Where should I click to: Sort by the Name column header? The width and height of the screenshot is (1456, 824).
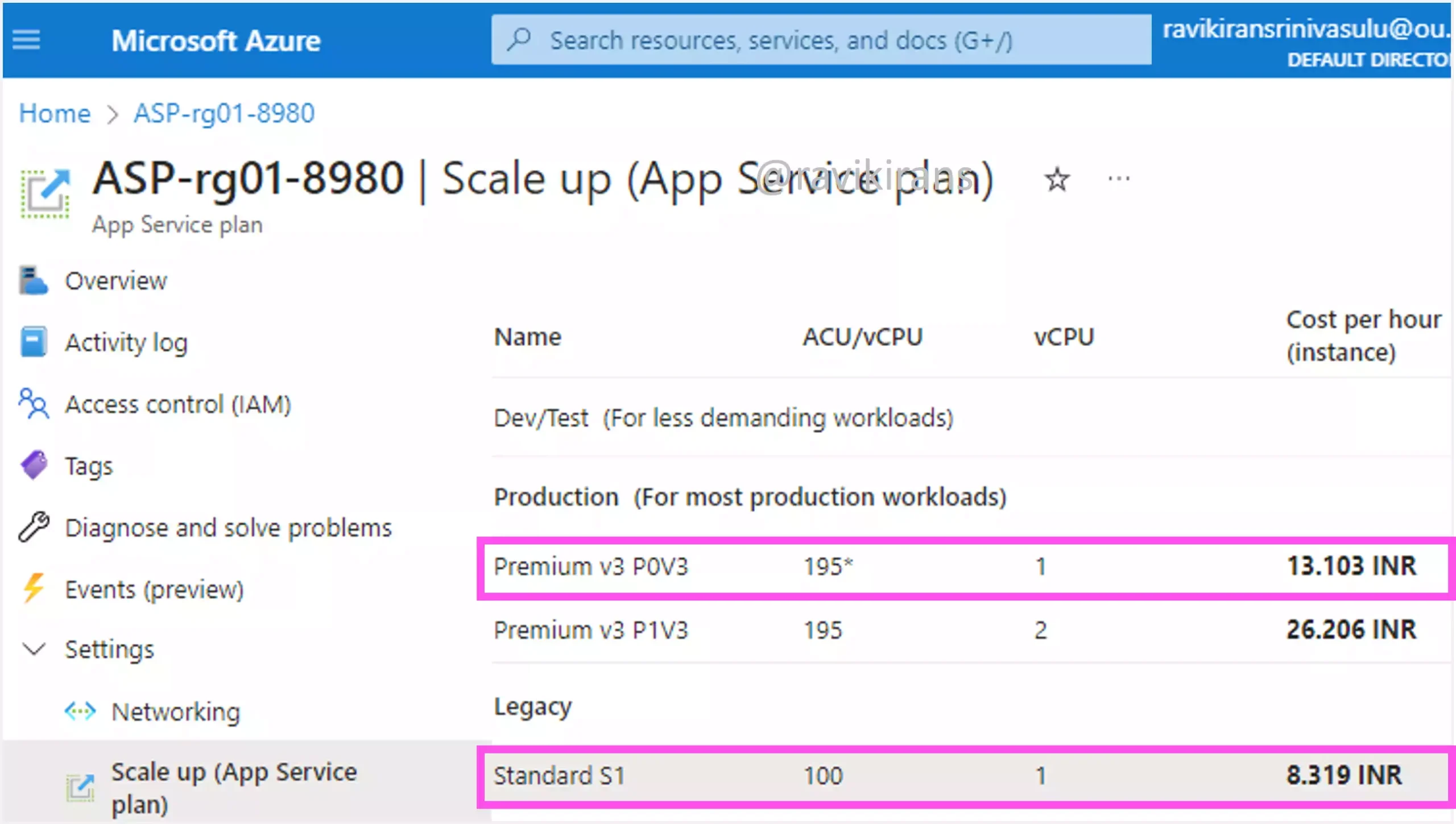pyautogui.click(x=527, y=337)
